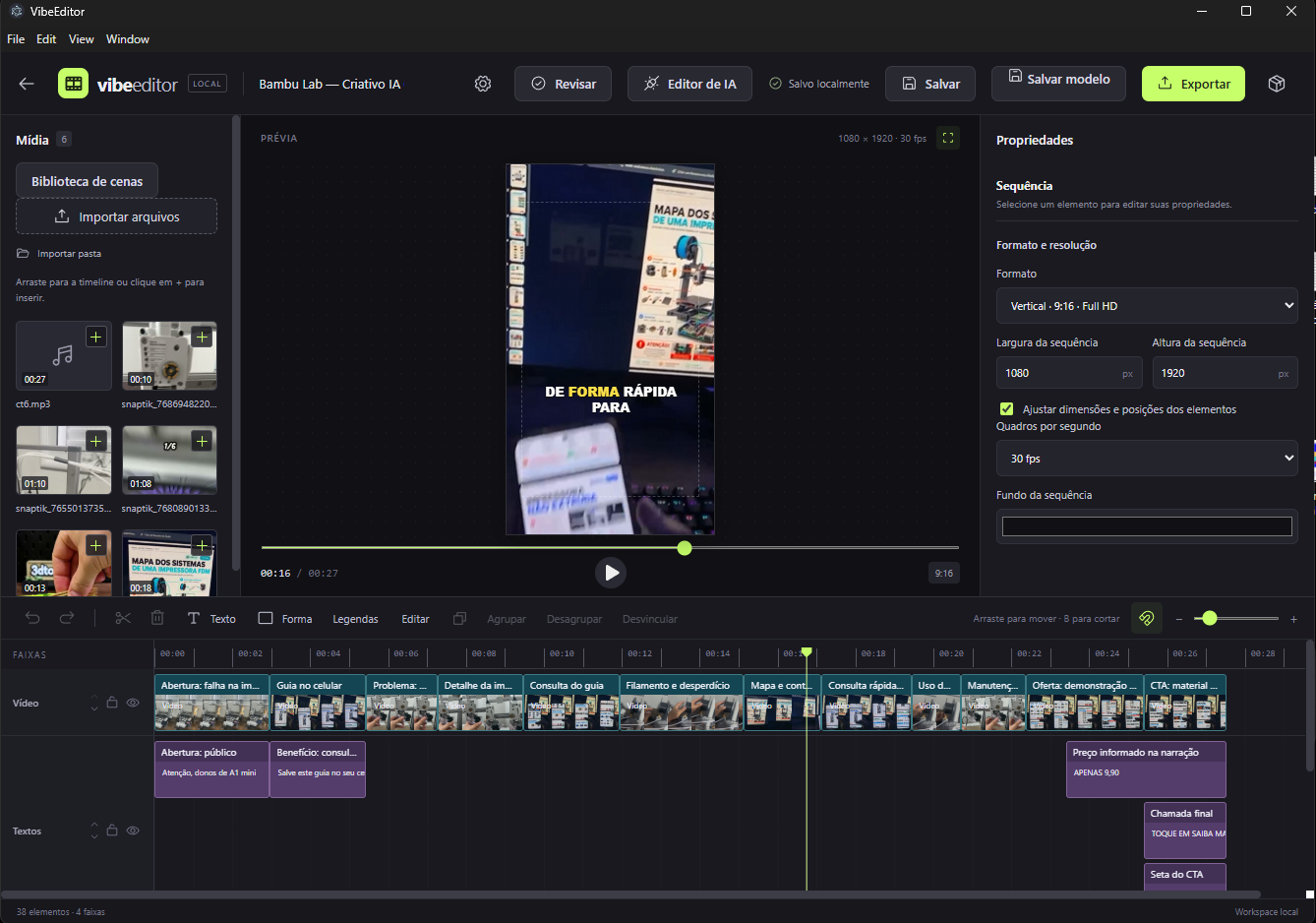This screenshot has width=1316, height=923.
Task: Open the File menu
Action: (x=16, y=39)
